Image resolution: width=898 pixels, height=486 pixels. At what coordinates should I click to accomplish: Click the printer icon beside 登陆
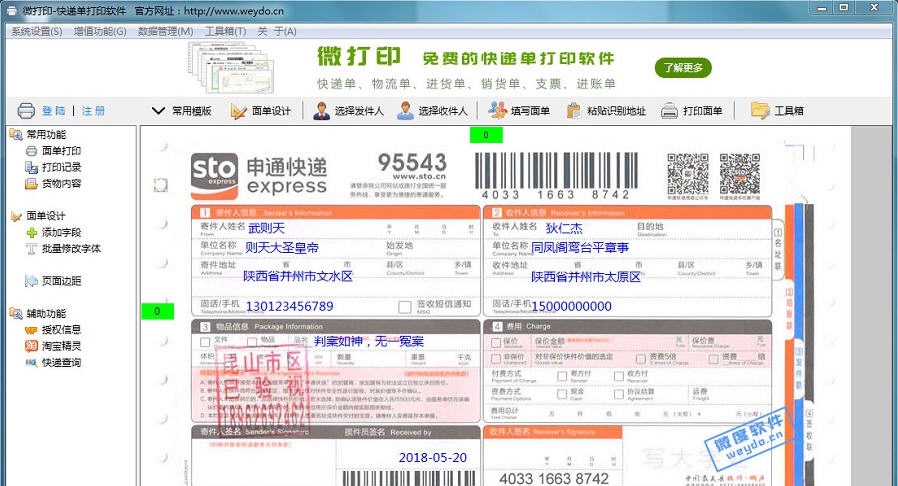click(26, 110)
